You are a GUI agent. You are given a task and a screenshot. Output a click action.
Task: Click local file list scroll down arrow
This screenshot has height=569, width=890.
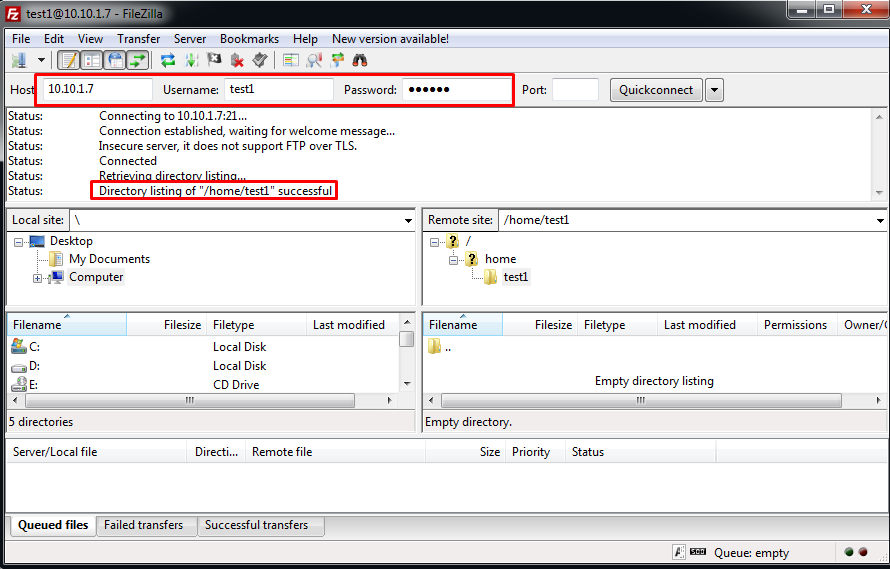[x=407, y=384]
